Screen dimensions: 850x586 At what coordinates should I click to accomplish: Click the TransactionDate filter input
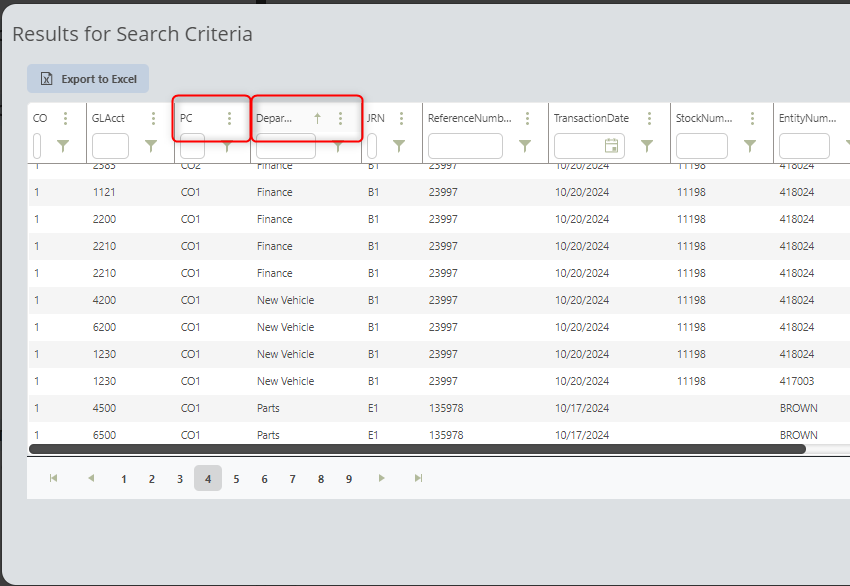(x=589, y=146)
